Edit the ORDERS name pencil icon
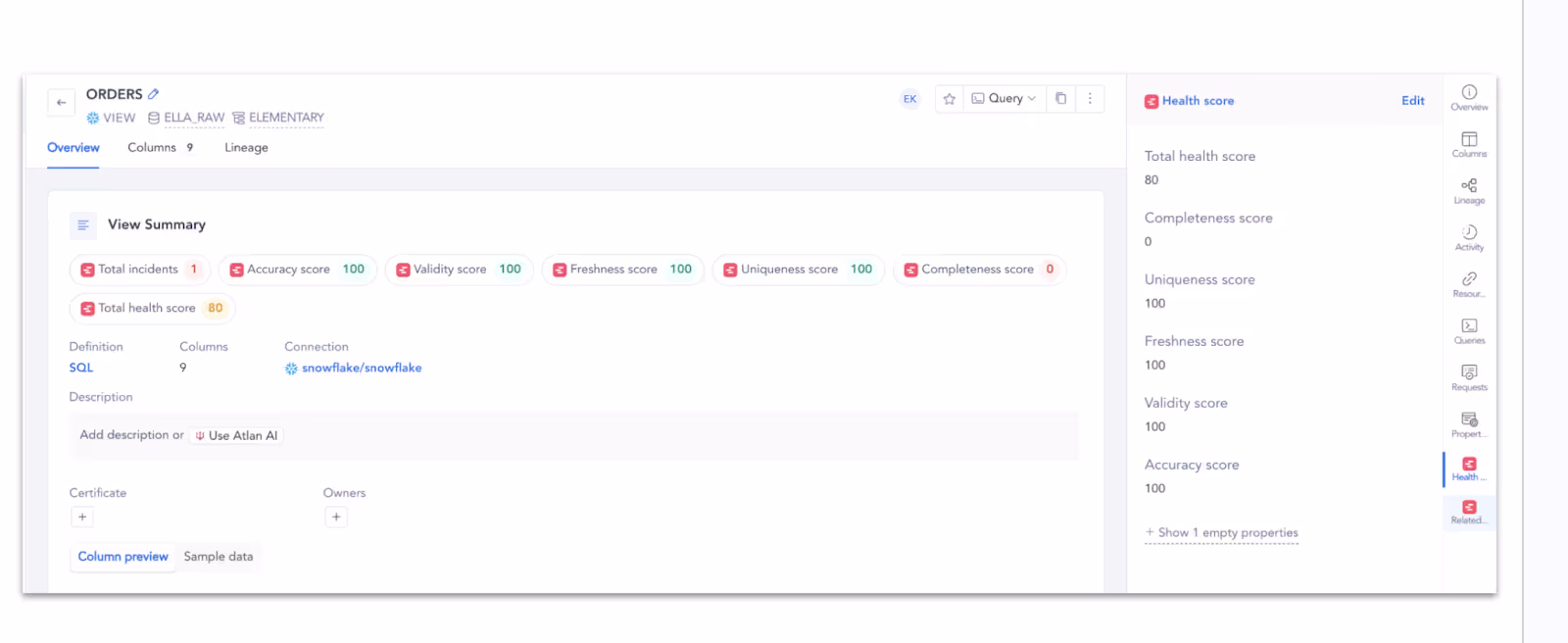 153,94
